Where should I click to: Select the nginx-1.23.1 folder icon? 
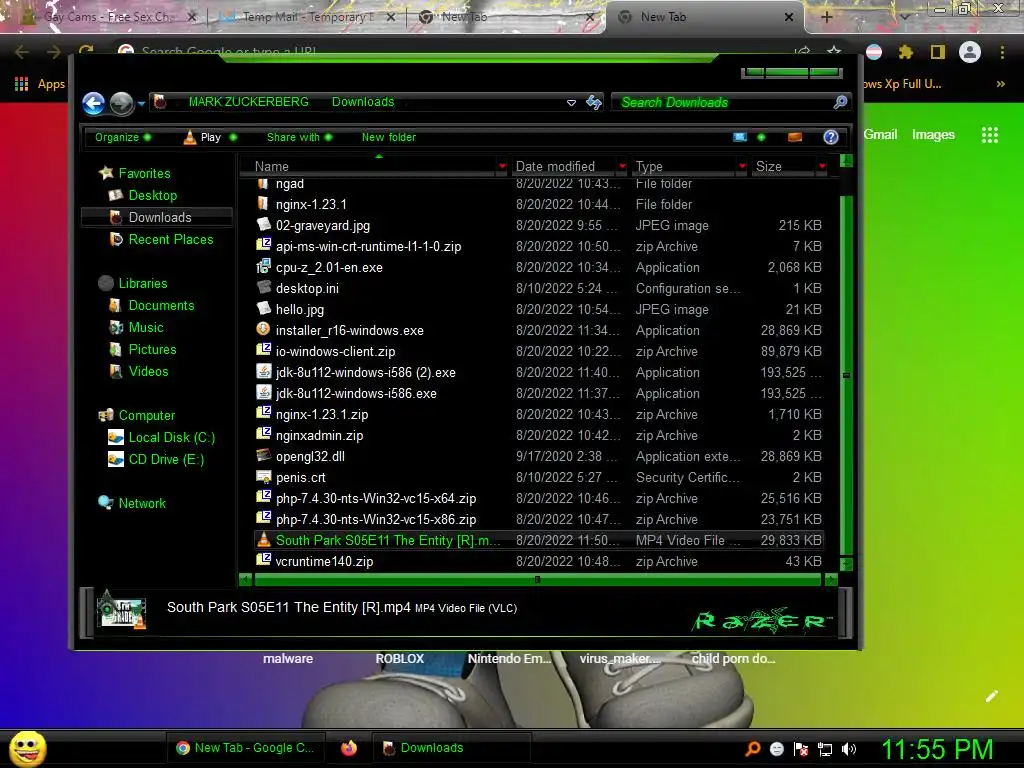pyautogui.click(x=263, y=204)
